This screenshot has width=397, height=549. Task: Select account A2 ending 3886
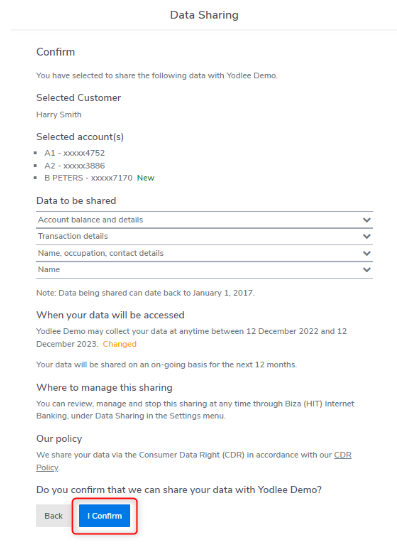tap(75, 166)
